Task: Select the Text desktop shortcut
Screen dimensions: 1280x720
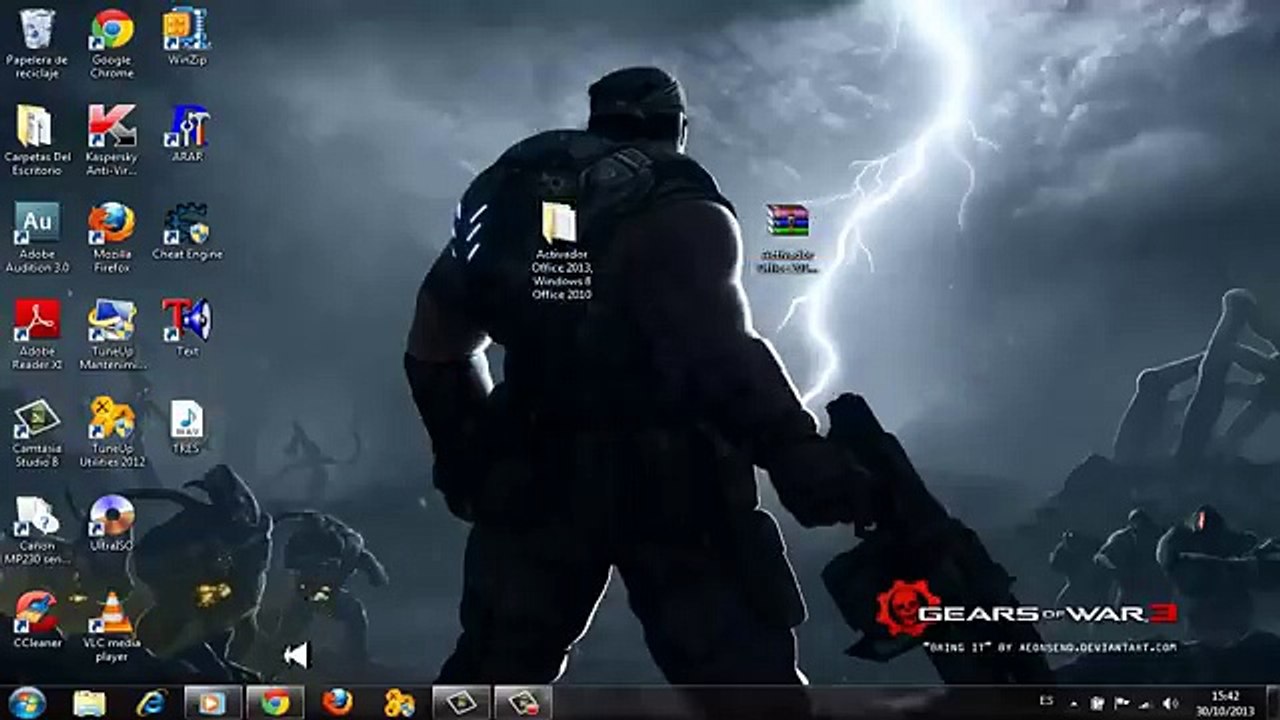Action: [x=187, y=327]
